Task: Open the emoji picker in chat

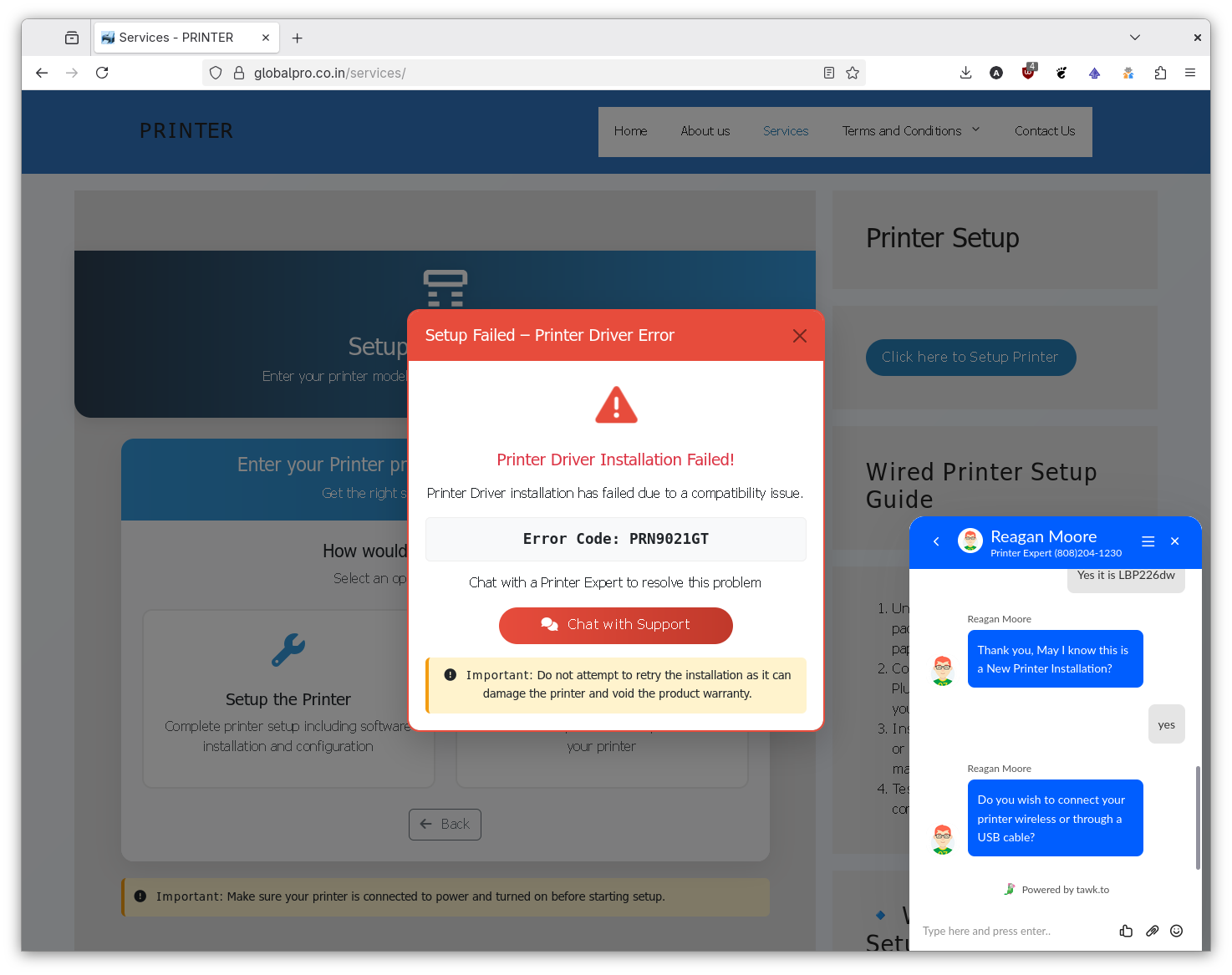Action: pyautogui.click(x=1177, y=931)
